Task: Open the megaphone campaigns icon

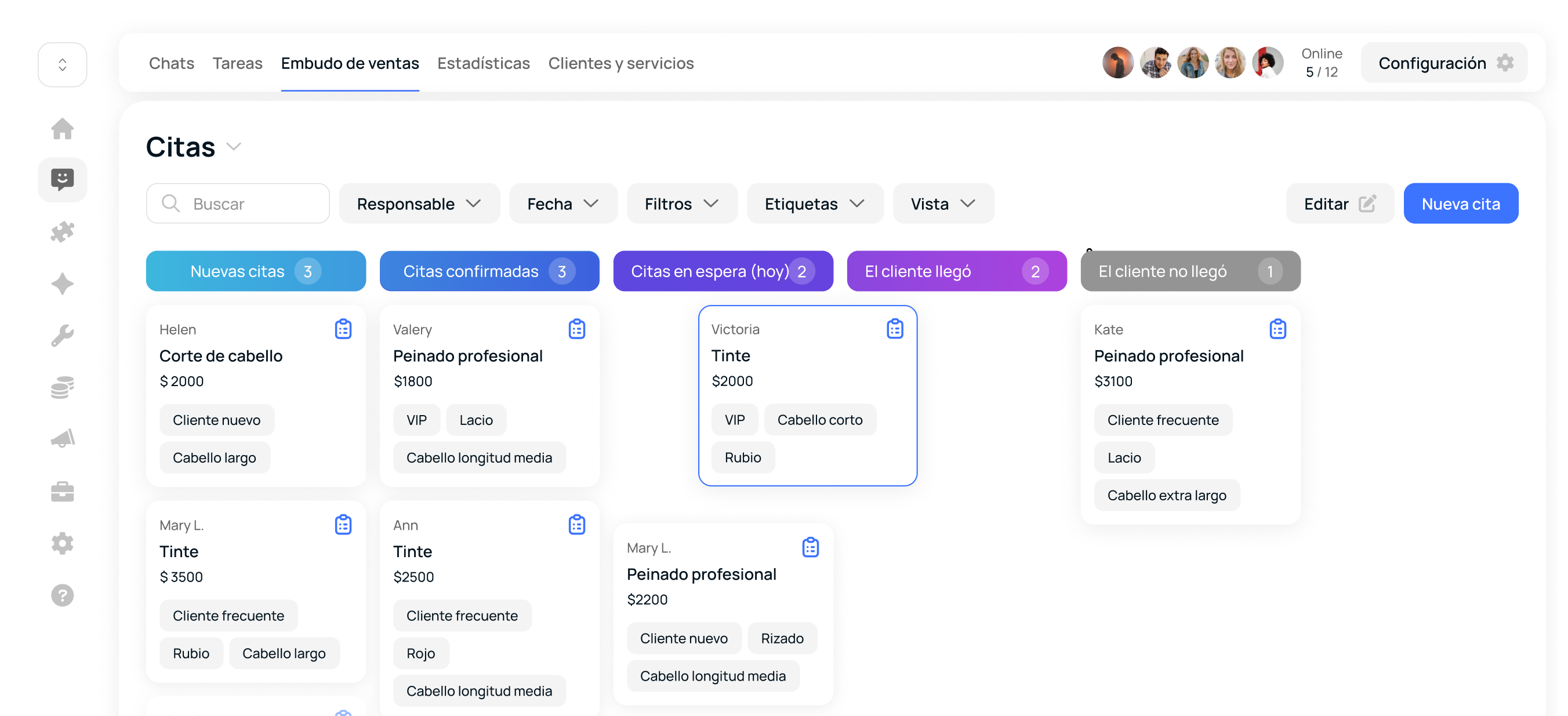Action: point(62,439)
